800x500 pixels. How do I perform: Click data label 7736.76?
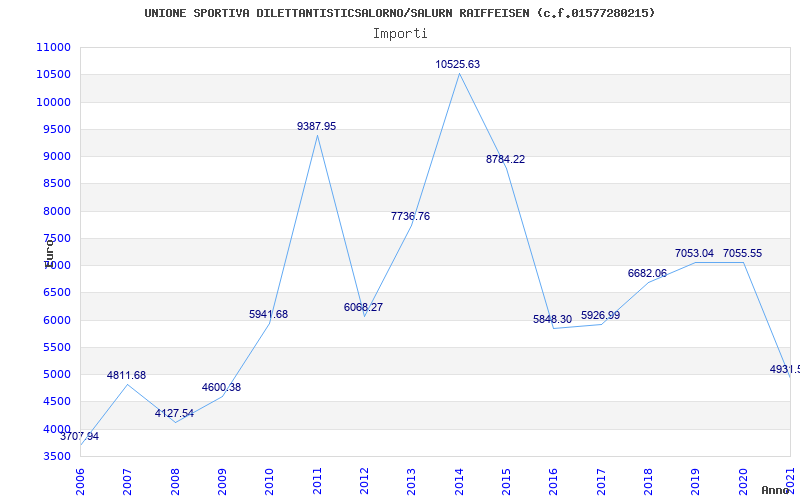[411, 216]
